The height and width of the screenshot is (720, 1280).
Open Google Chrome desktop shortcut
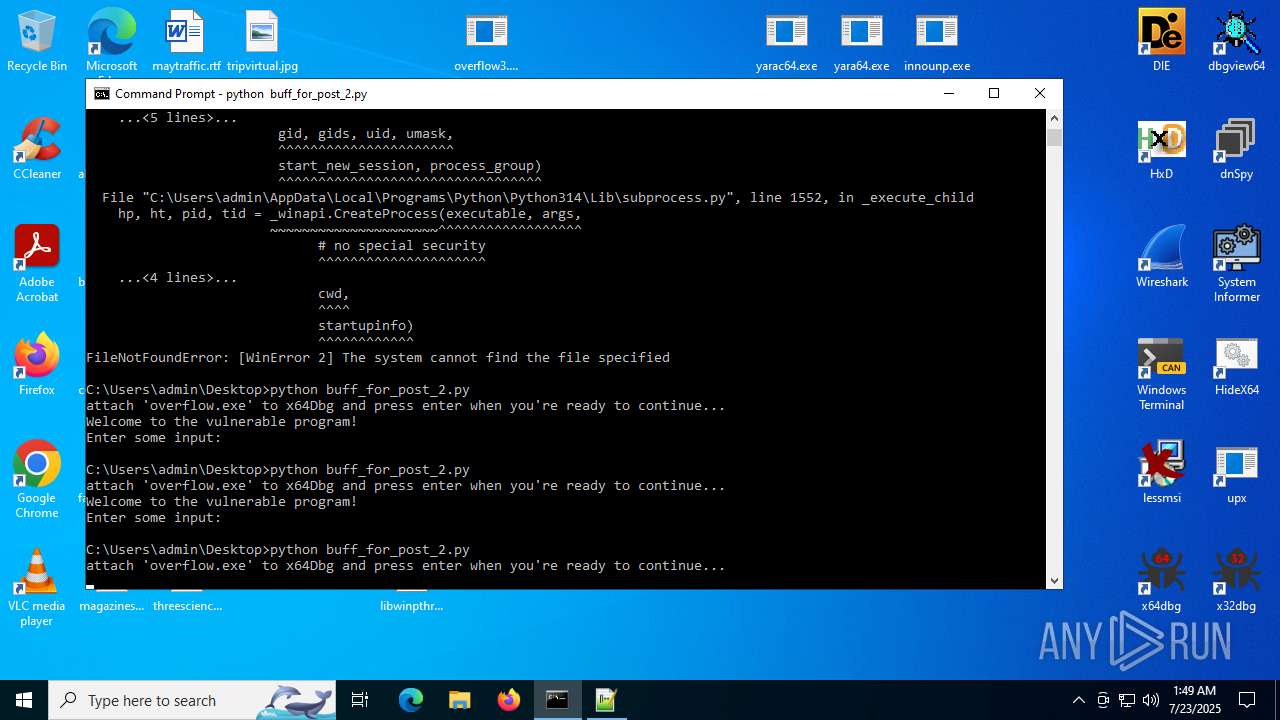tap(37, 480)
